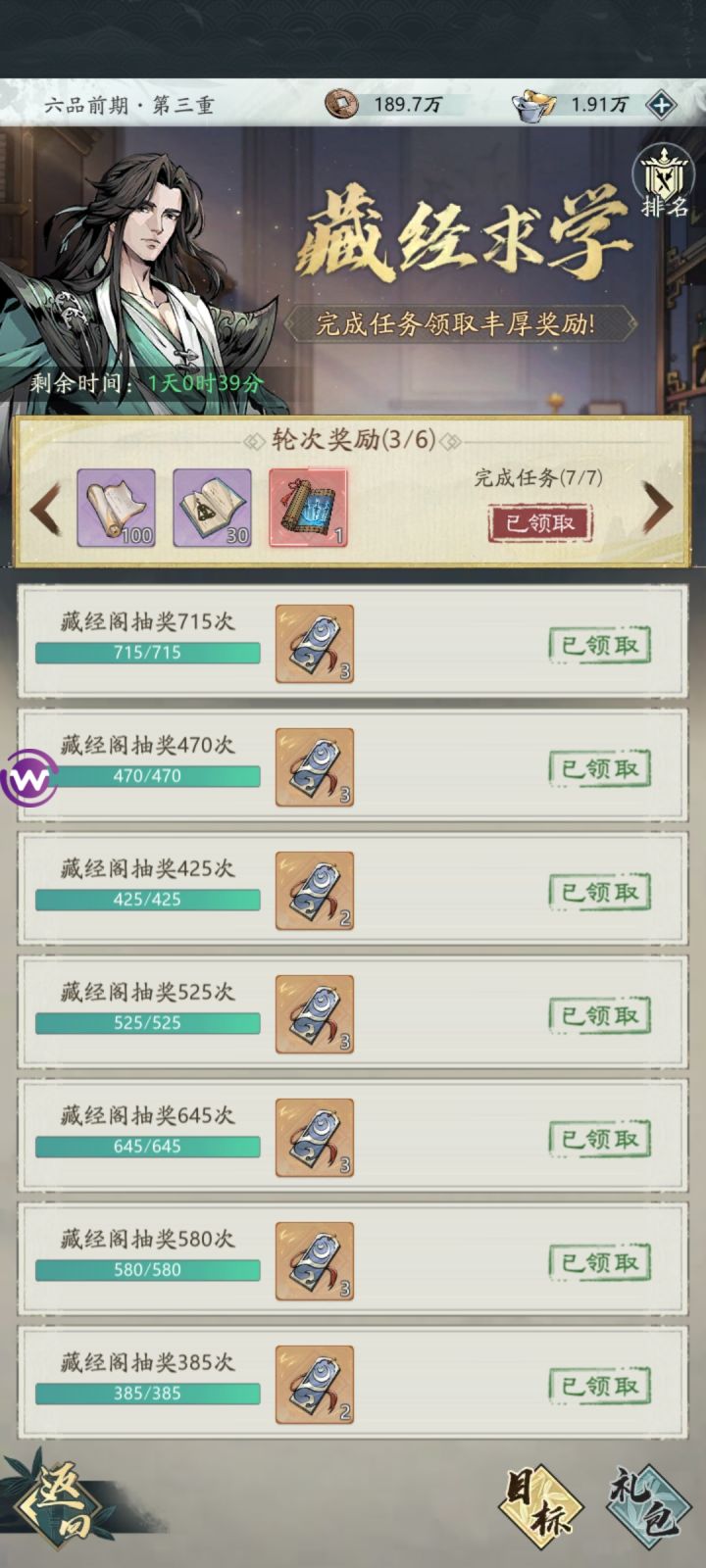Select the red bamboo scroll reward
This screenshot has height=1568, width=706.
pyautogui.click(x=308, y=507)
